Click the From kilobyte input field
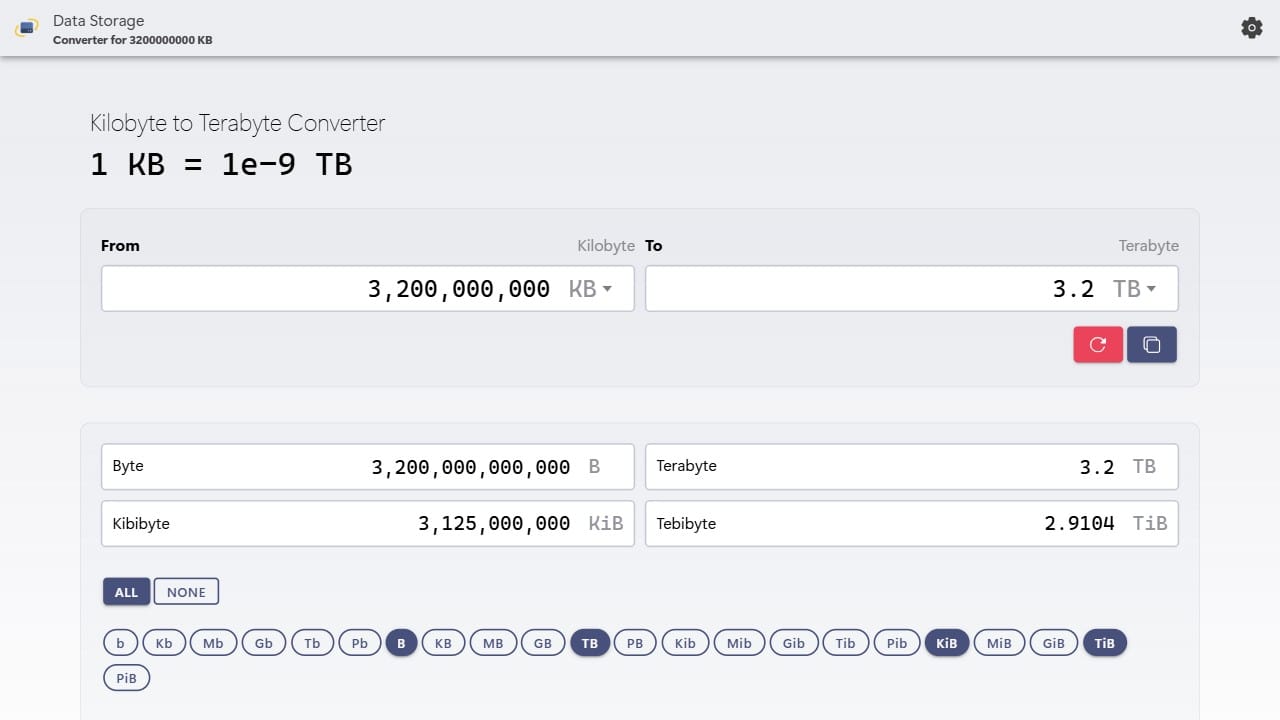 pyautogui.click(x=350, y=288)
